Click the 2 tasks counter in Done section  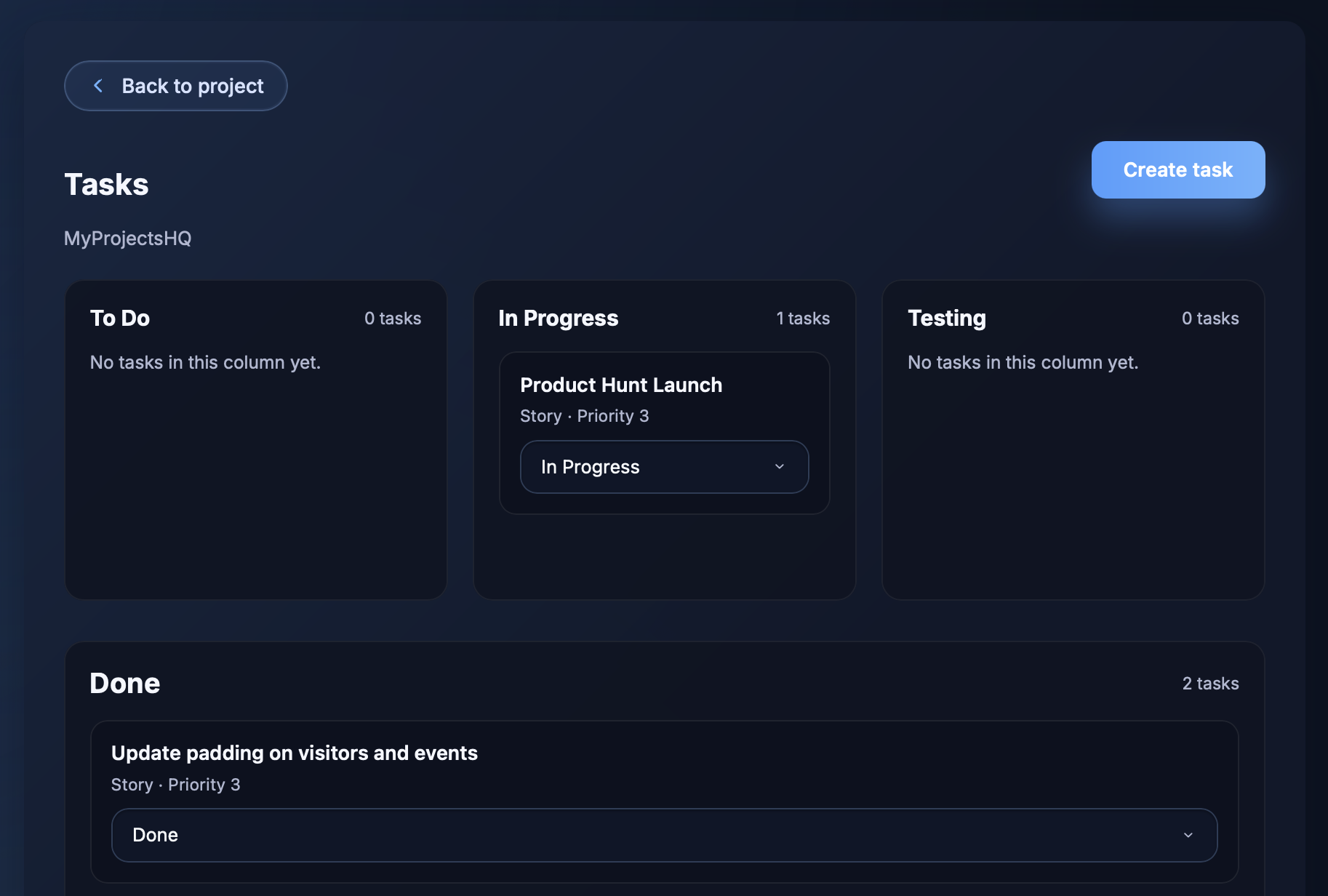[x=1209, y=683]
